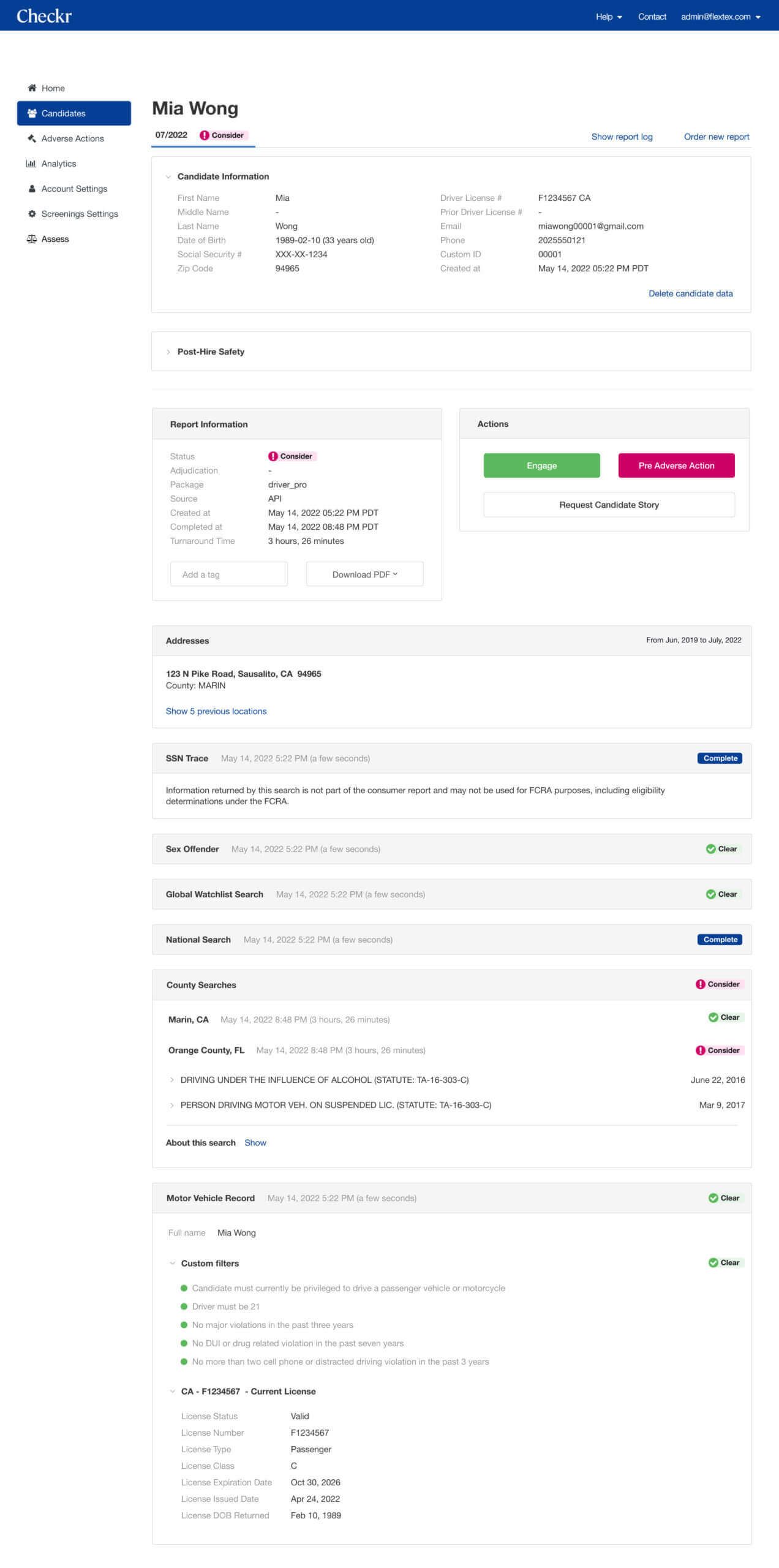Click the County Searches Consider alert icon

point(701,984)
